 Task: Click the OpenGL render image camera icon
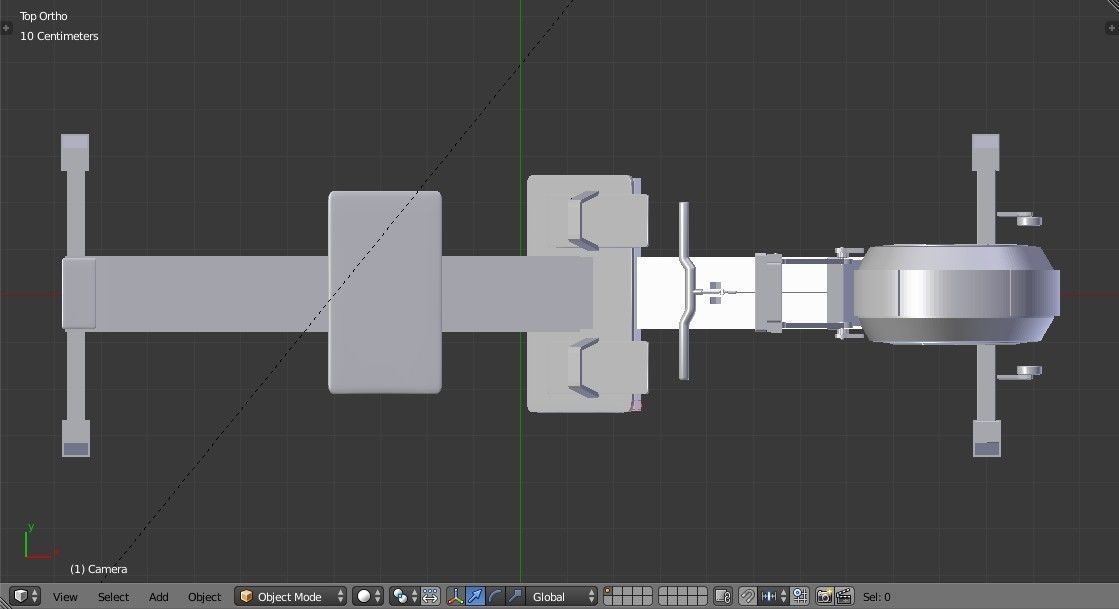pos(825,596)
